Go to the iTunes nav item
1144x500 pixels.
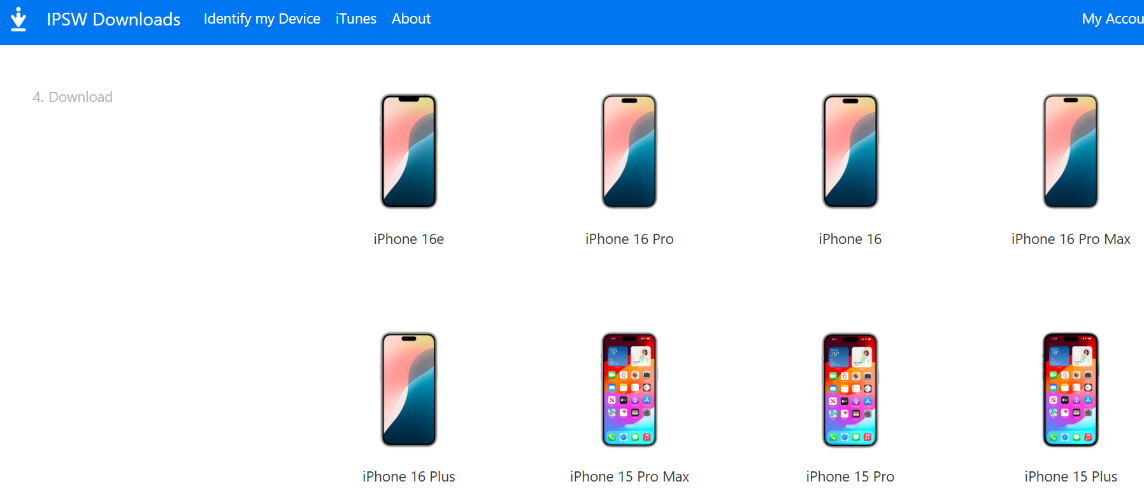pyautogui.click(x=356, y=19)
